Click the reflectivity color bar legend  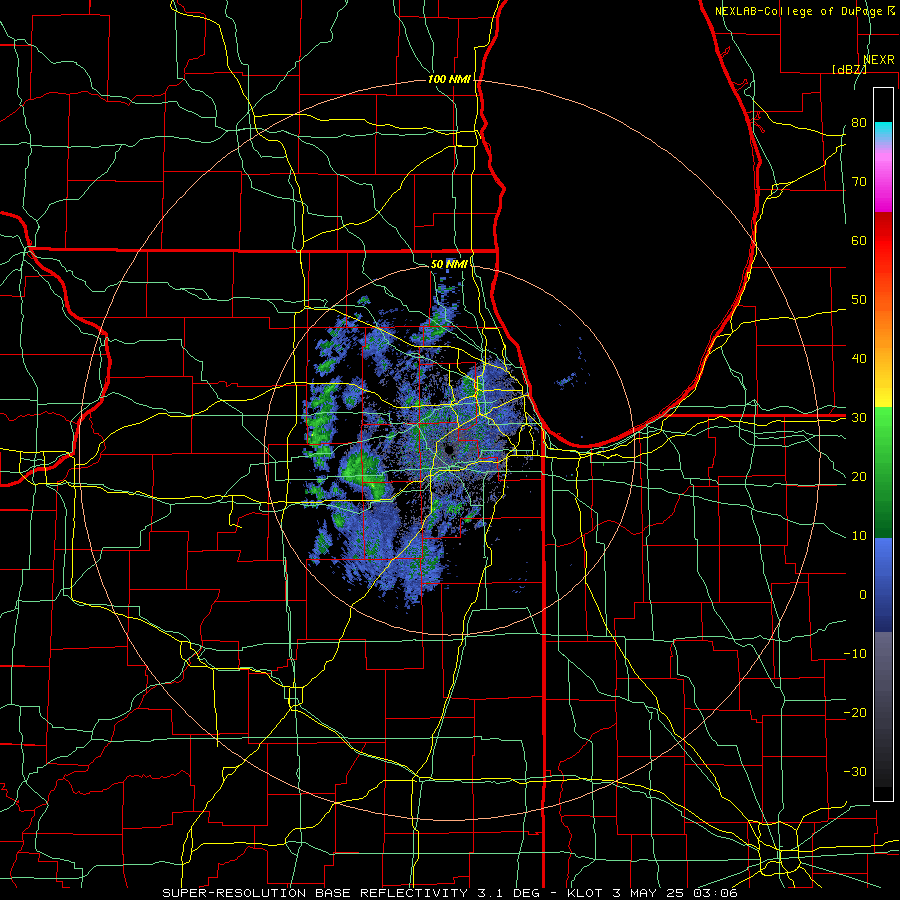883,444
